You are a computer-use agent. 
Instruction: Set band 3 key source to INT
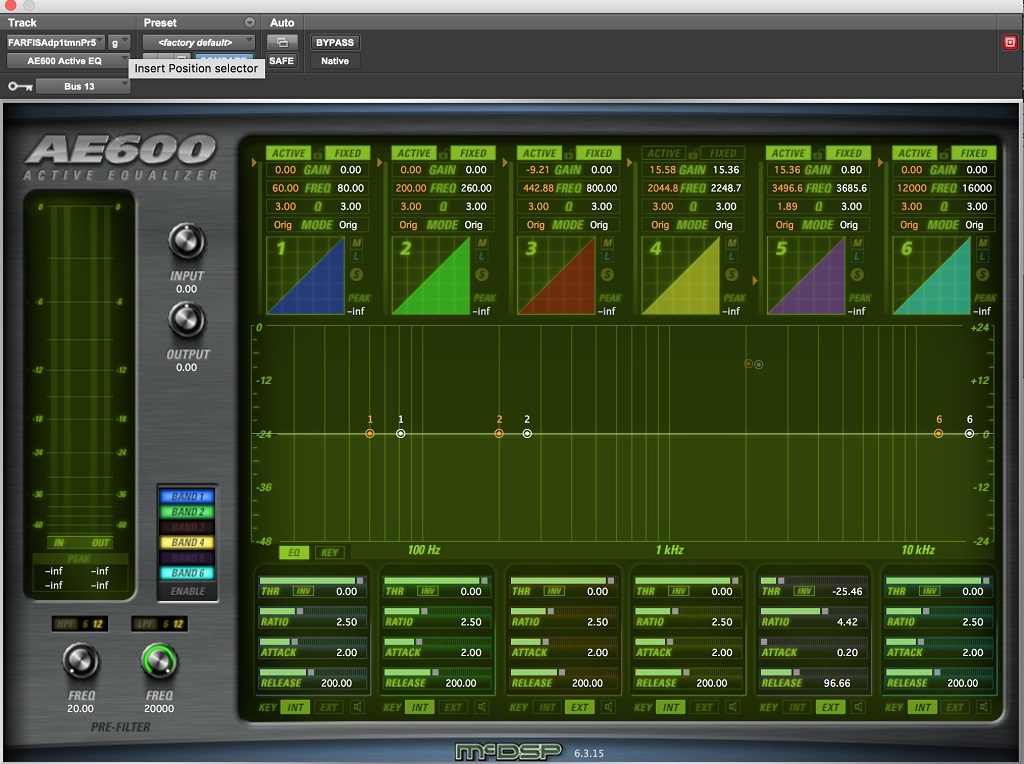point(547,707)
